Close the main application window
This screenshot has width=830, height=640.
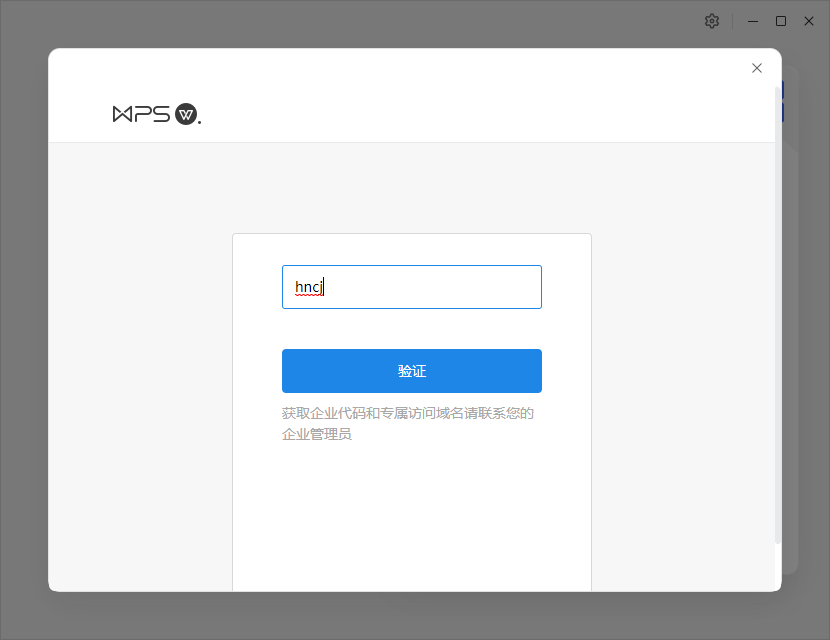(x=809, y=21)
